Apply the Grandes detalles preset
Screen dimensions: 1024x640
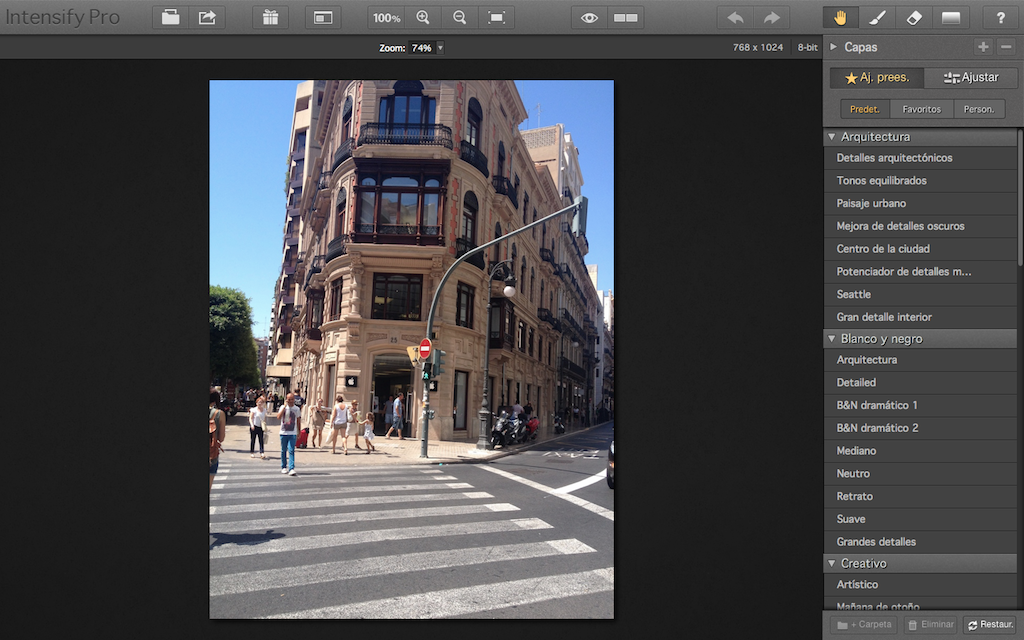[920, 542]
